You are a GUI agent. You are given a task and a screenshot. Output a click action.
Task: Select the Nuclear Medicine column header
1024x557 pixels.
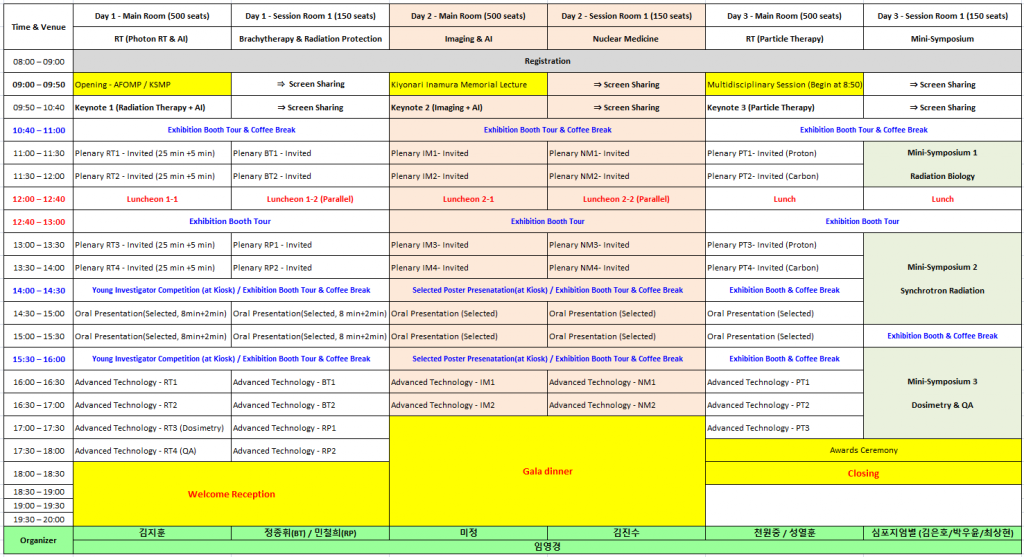pos(626,39)
